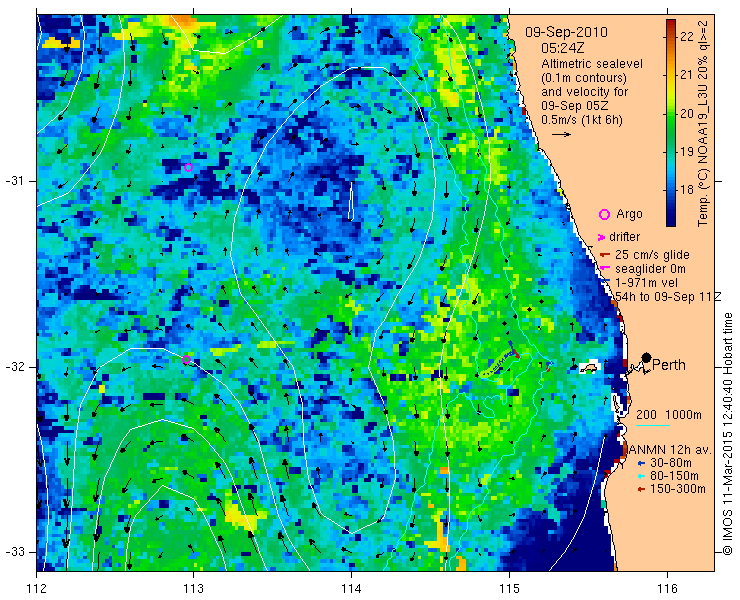Click the white seaglider track near 114E
This screenshot has width=740, height=600.
point(351,201)
